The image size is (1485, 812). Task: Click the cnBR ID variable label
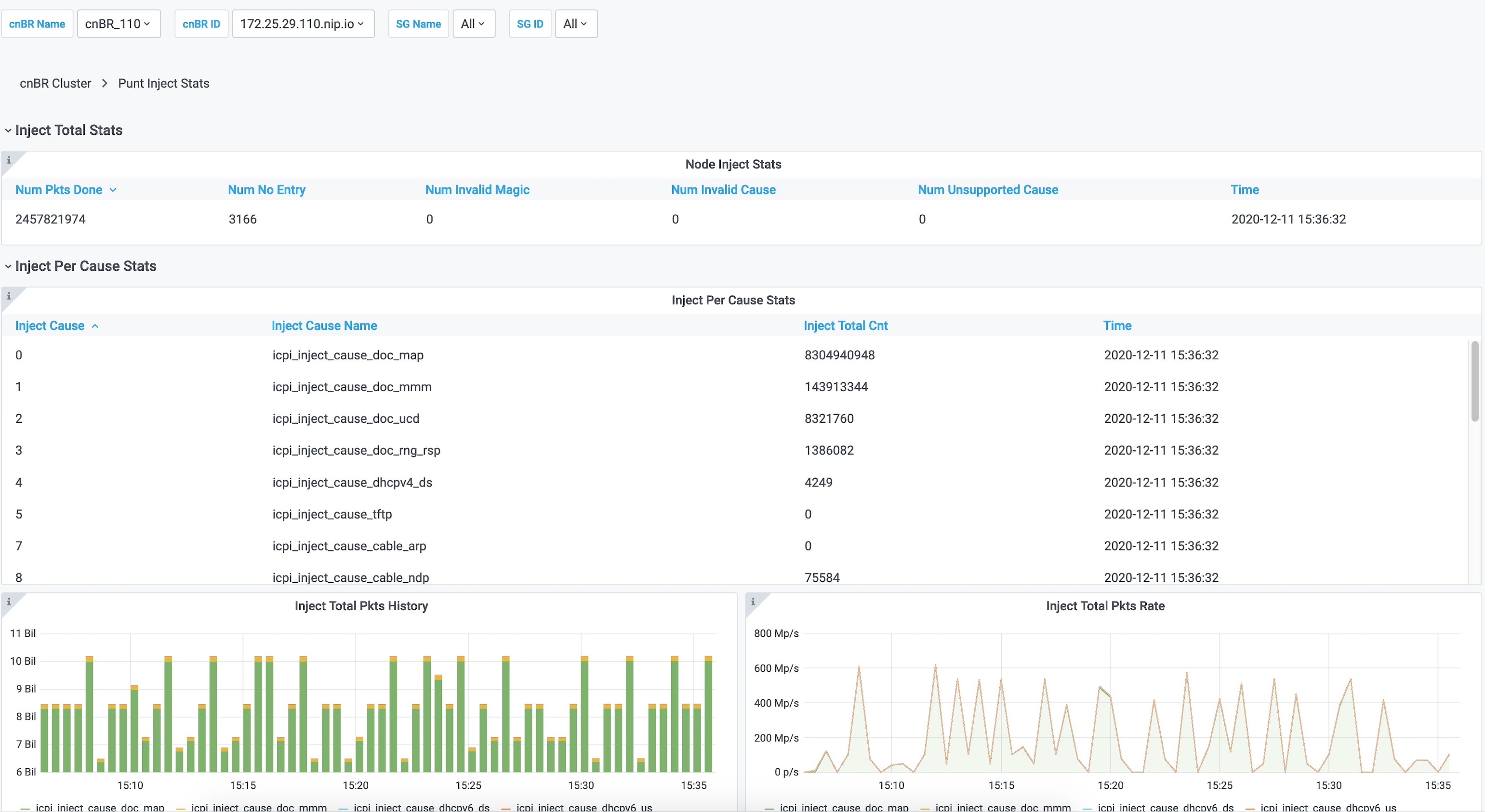pos(201,24)
